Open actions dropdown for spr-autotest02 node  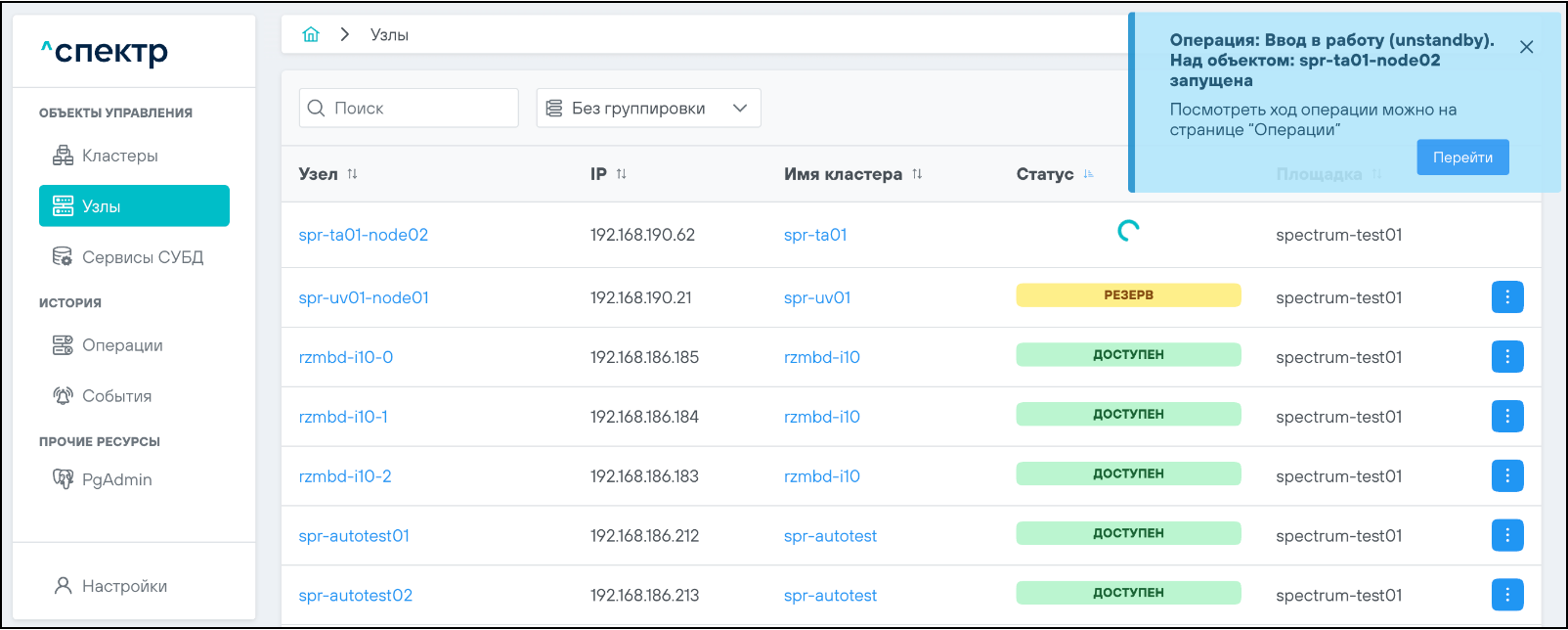click(1506, 595)
